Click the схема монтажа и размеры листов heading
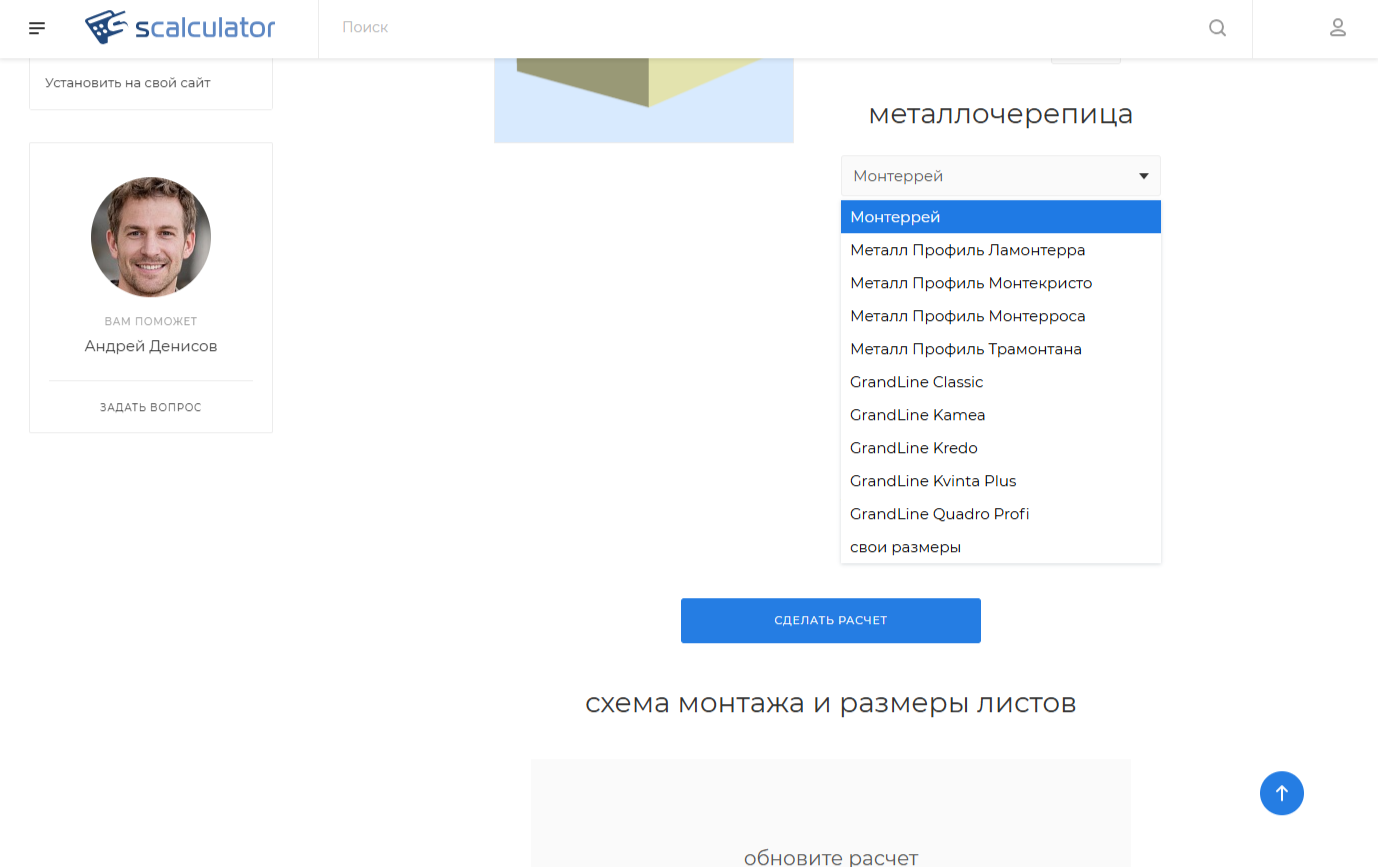 click(x=831, y=703)
